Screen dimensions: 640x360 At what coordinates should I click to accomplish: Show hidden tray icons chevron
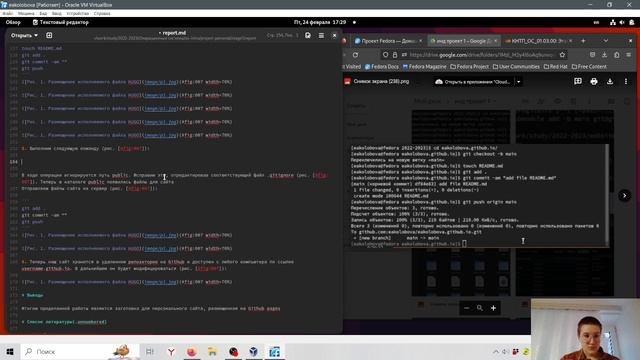(x=496, y=351)
